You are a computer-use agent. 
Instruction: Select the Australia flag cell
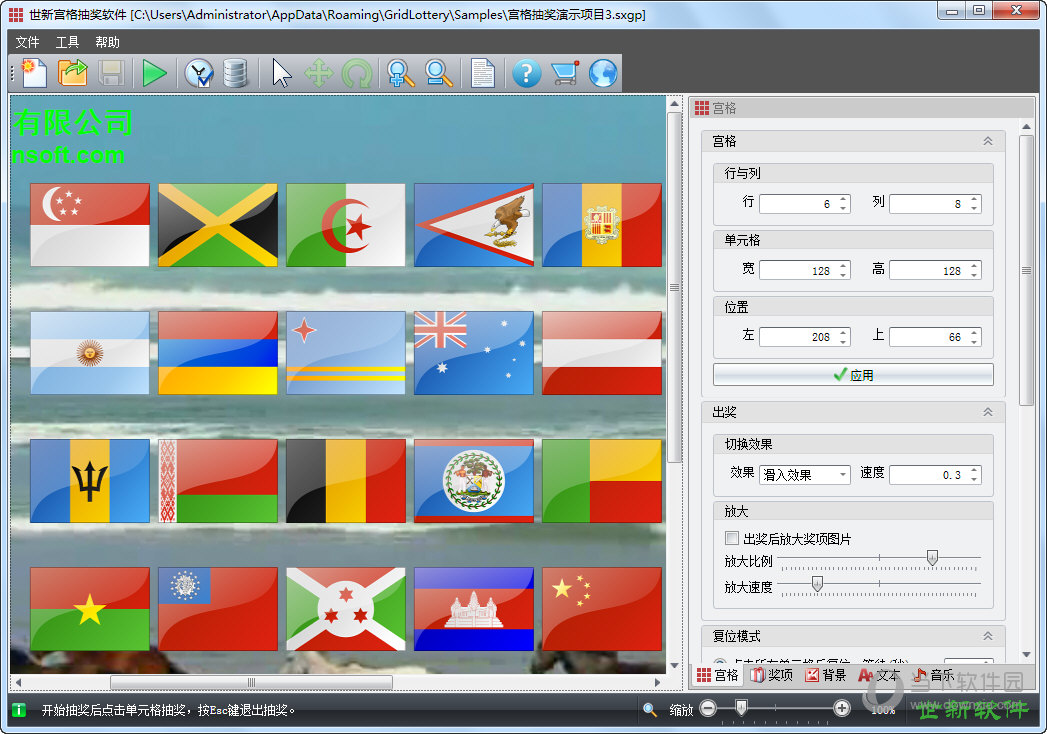pyautogui.click(x=474, y=353)
